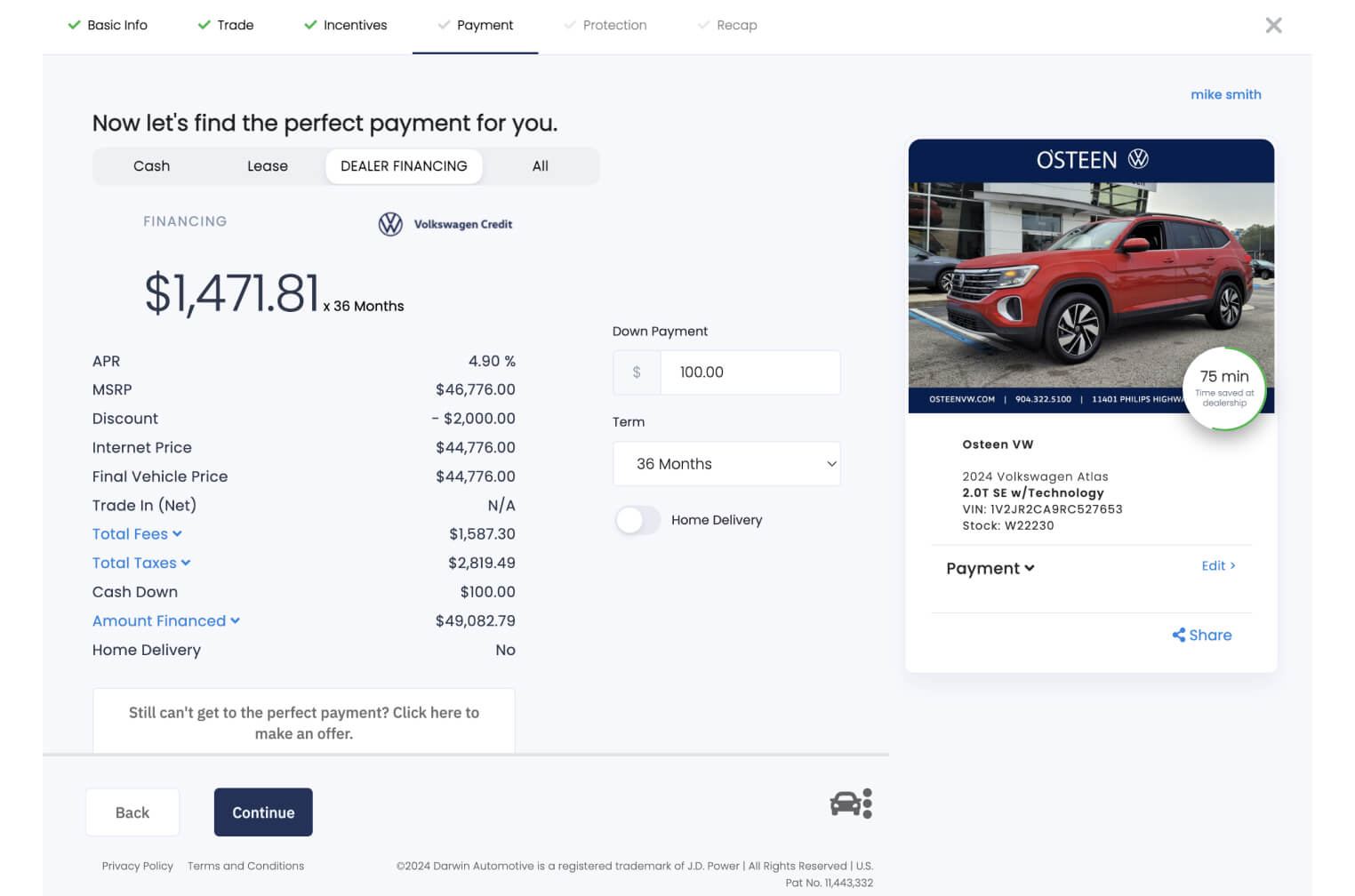Viewport: 1355px width, 896px height.
Task: Click the VW logo in the Osteen banner
Action: [x=1138, y=159]
